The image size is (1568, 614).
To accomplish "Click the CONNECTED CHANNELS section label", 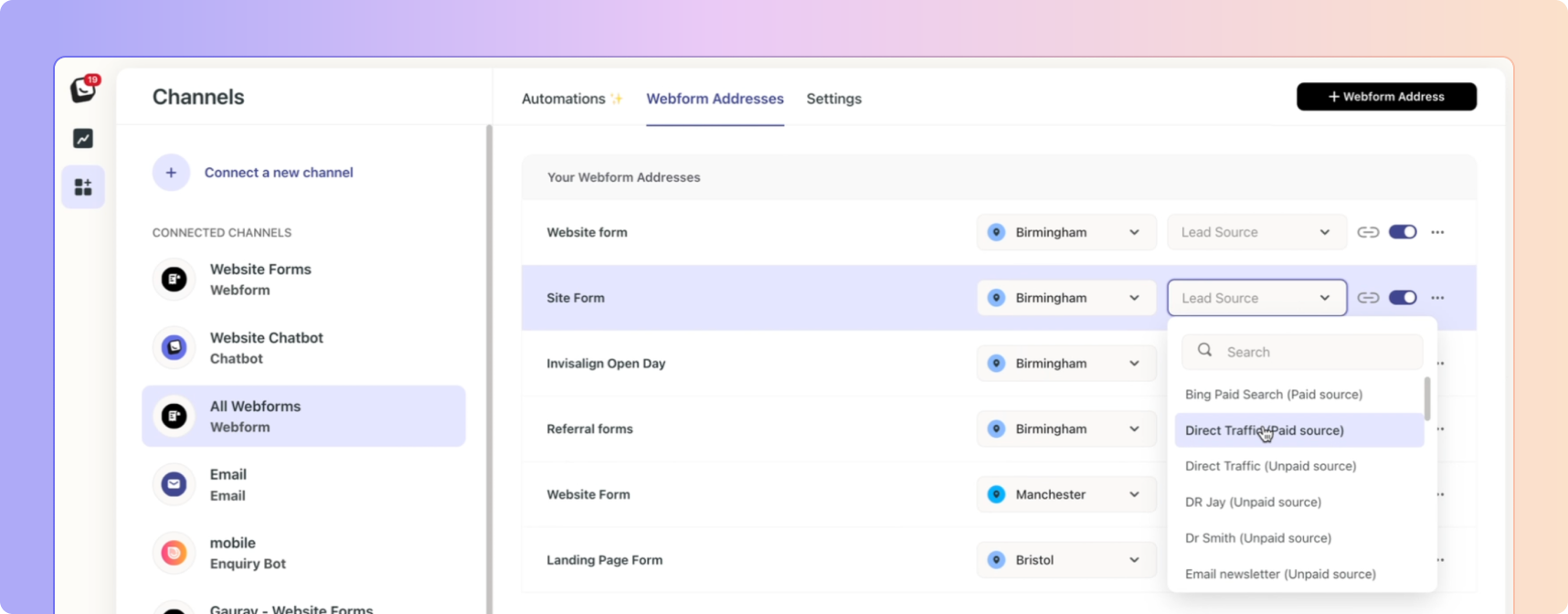I will click(222, 233).
